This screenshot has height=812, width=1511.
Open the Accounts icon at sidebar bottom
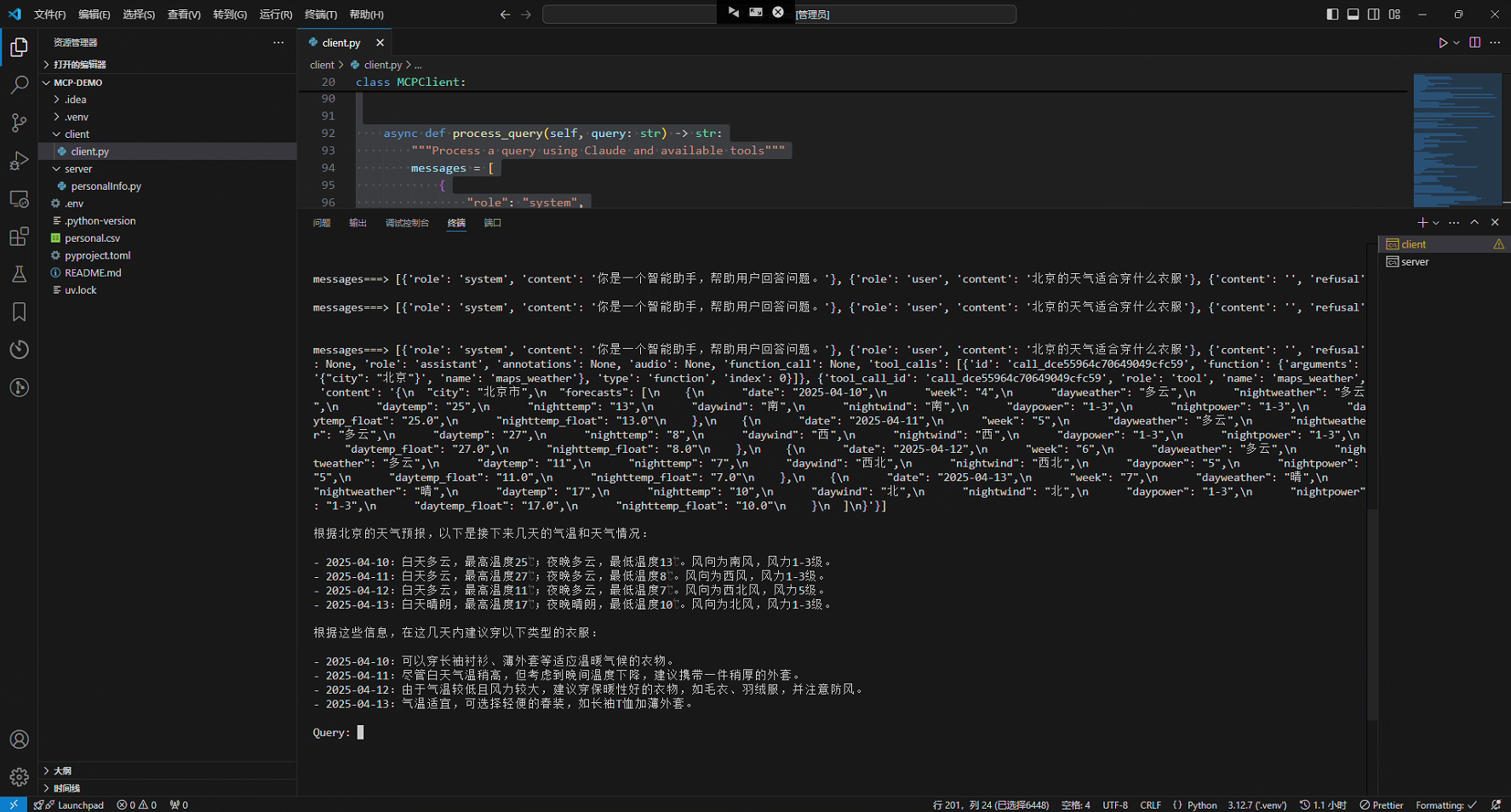click(x=19, y=740)
